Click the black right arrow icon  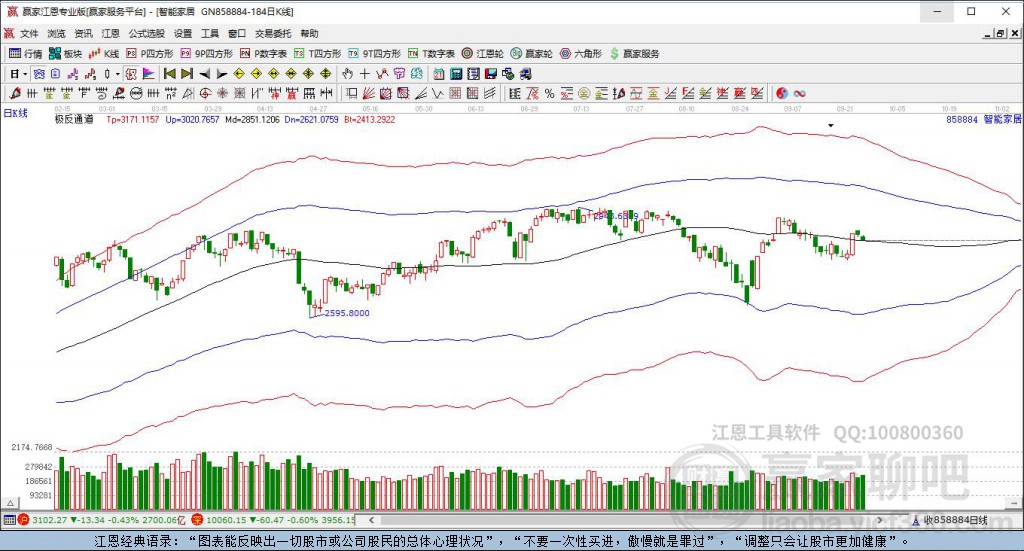(221, 74)
